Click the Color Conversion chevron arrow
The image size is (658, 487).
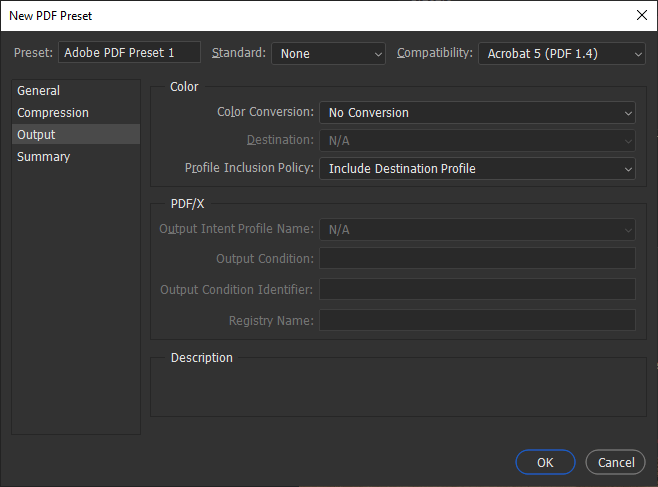(x=627, y=113)
